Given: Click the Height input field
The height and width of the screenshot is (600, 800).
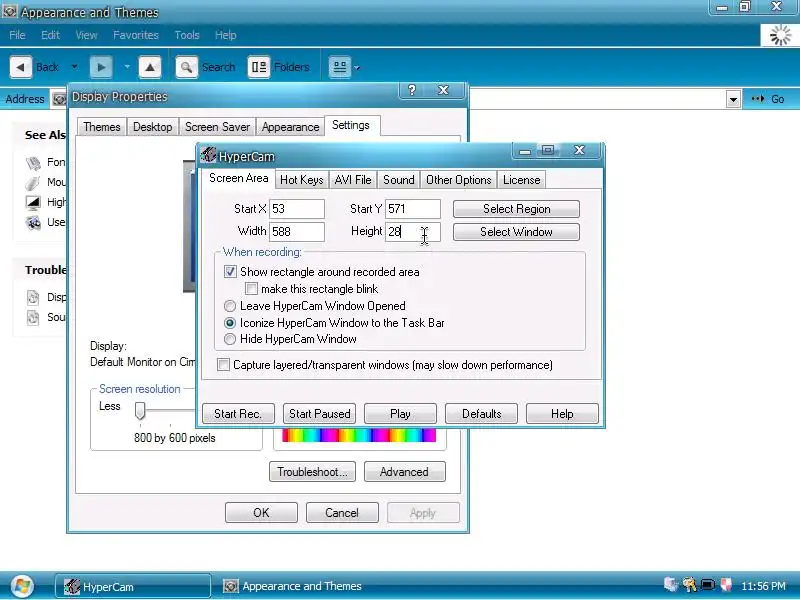Looking at the screenshot, I should pyautogui.click(x=413, y=232).
